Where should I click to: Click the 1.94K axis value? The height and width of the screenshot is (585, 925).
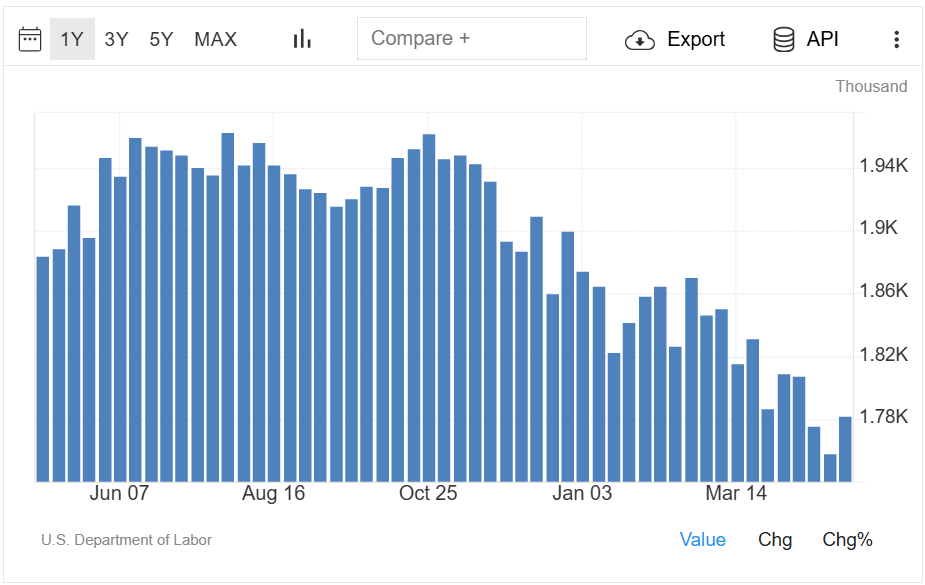tap(883, 166)
